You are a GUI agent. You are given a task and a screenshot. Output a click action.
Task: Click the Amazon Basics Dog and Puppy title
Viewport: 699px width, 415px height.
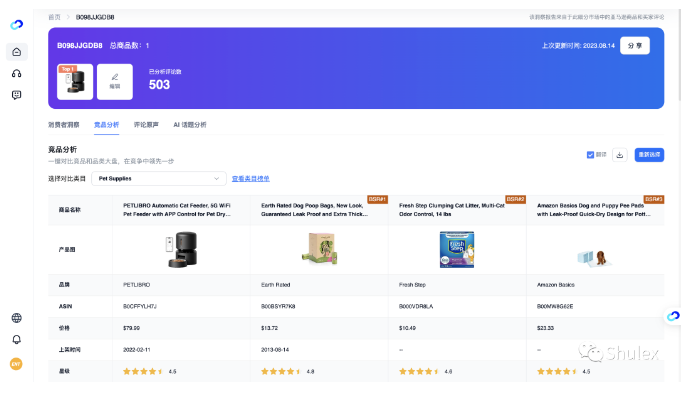(x=593, y=210)
